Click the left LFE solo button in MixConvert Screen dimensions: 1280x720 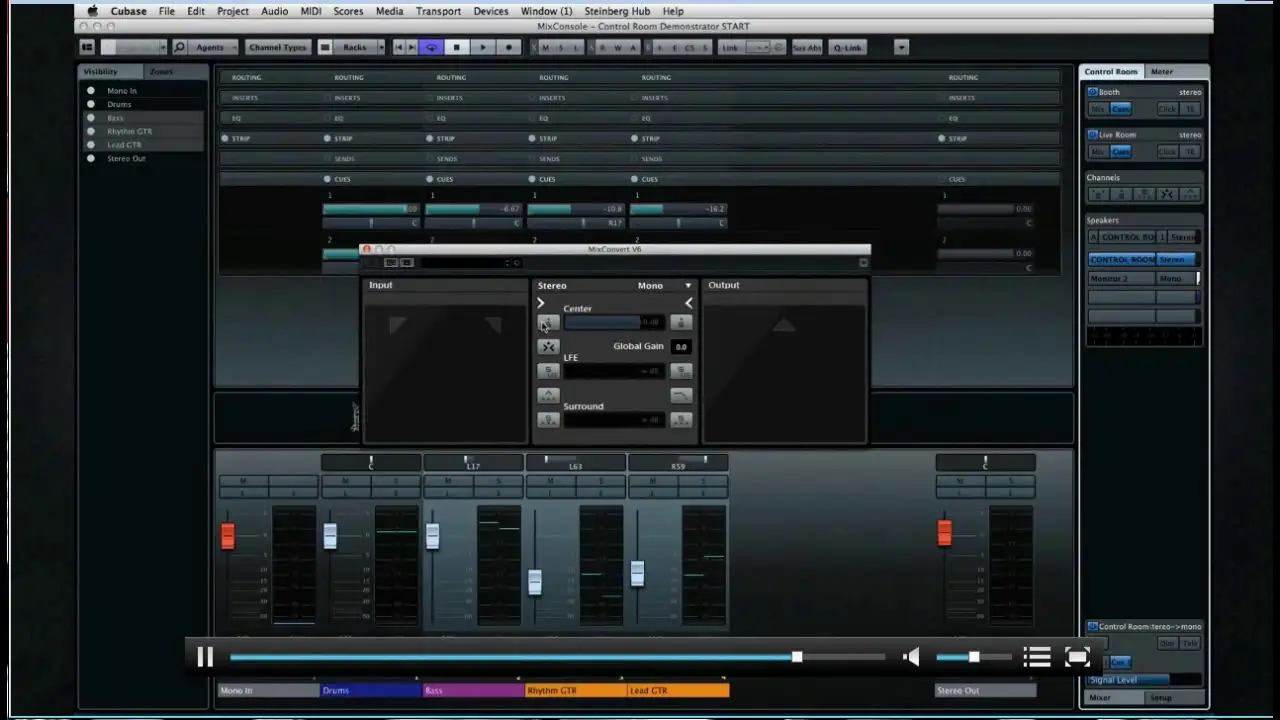[x=548, y=371]
